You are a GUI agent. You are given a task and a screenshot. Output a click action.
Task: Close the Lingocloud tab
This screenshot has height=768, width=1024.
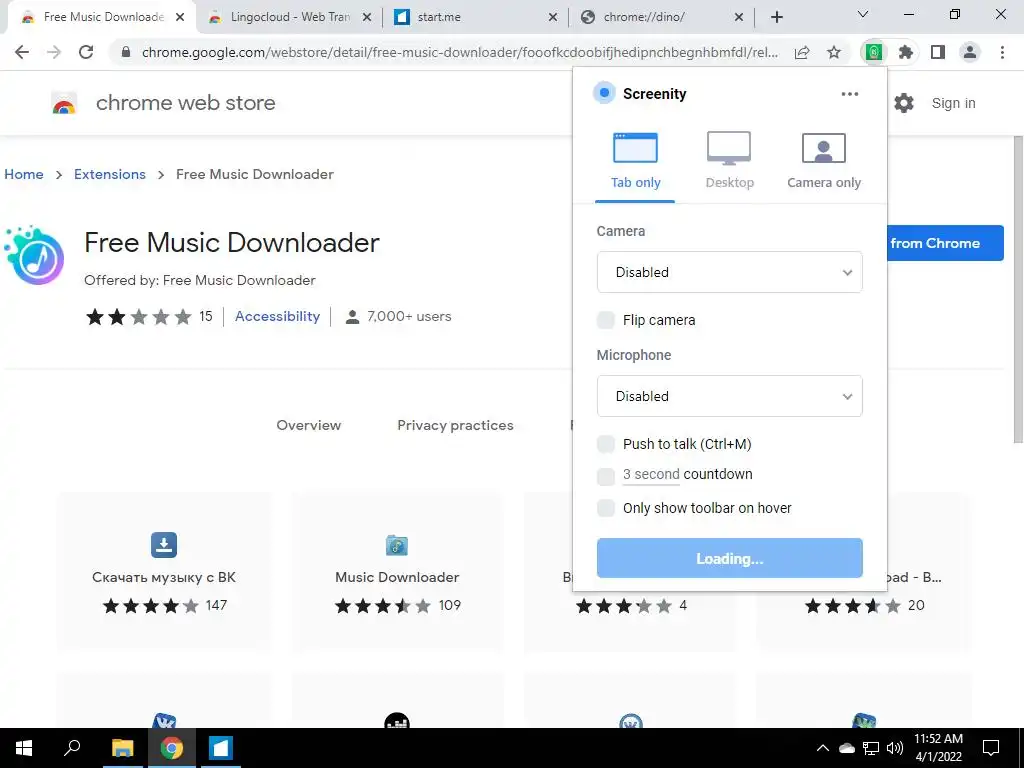coord(367,17)
